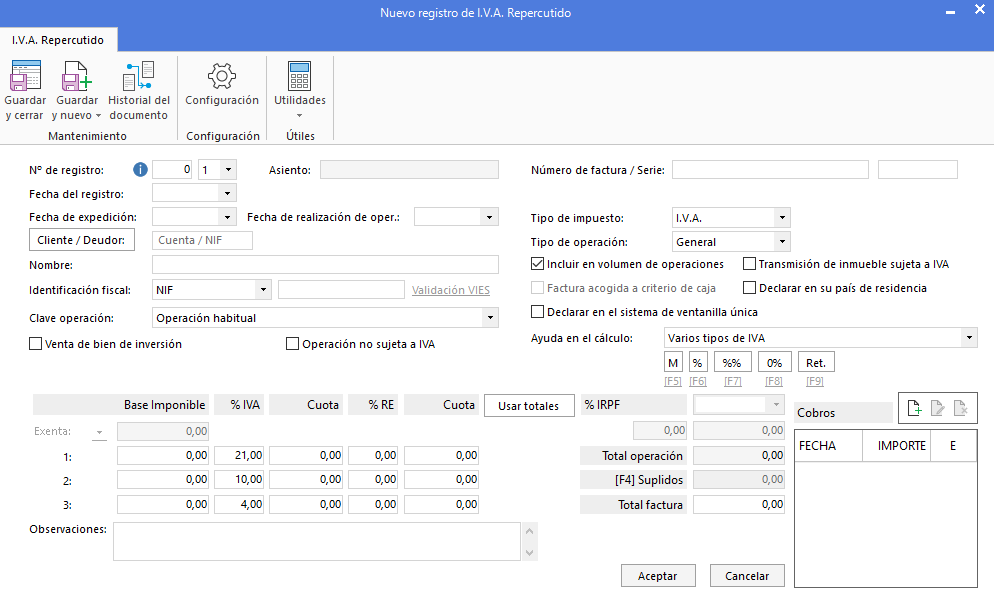Click row 3 % IVA value 4,00
The height and width of the screenshot is (603, 994).
click(x=239, y=504)
